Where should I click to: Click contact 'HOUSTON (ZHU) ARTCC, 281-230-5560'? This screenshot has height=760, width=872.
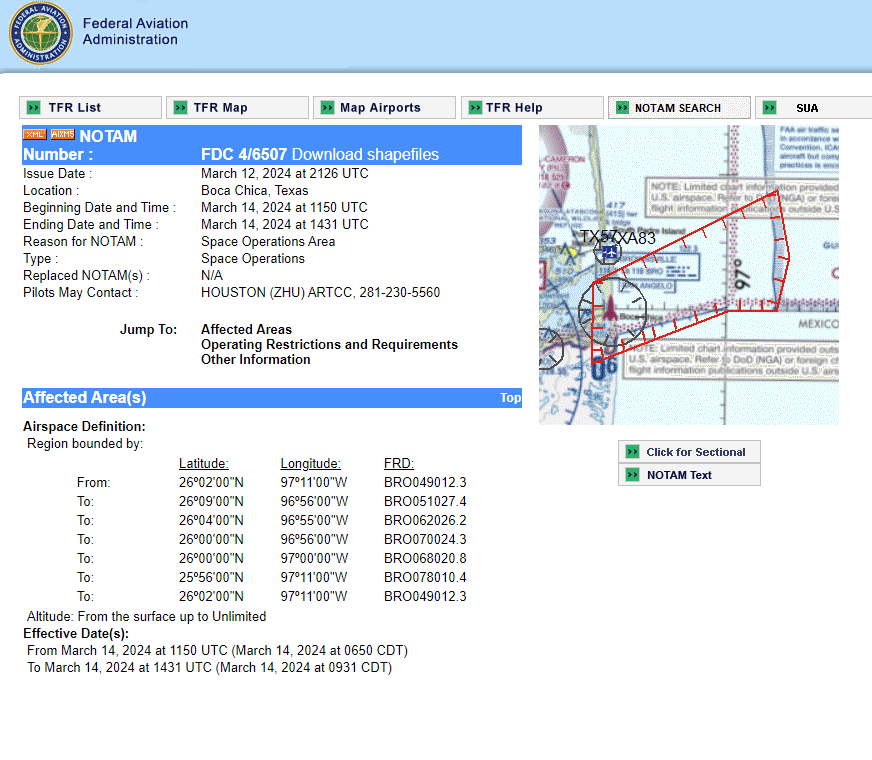320,292
